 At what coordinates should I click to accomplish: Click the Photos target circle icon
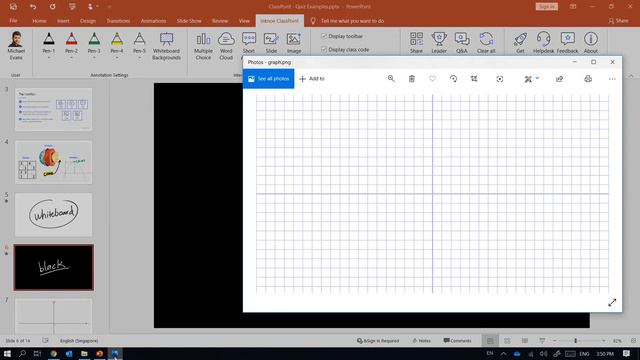coord(500,79)
